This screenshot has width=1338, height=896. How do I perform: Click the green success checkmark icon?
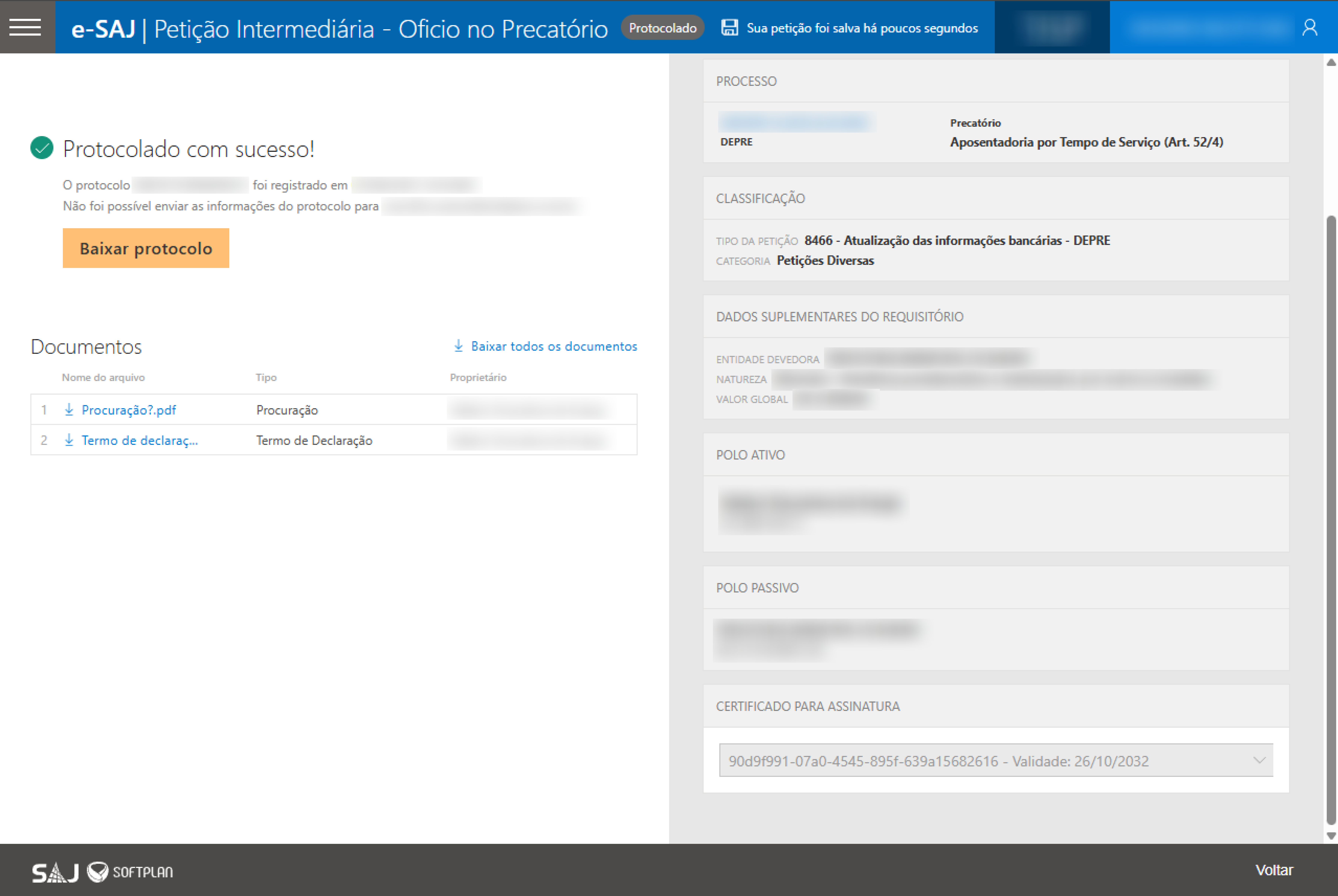pyautogui.click(x=42, y=148)
